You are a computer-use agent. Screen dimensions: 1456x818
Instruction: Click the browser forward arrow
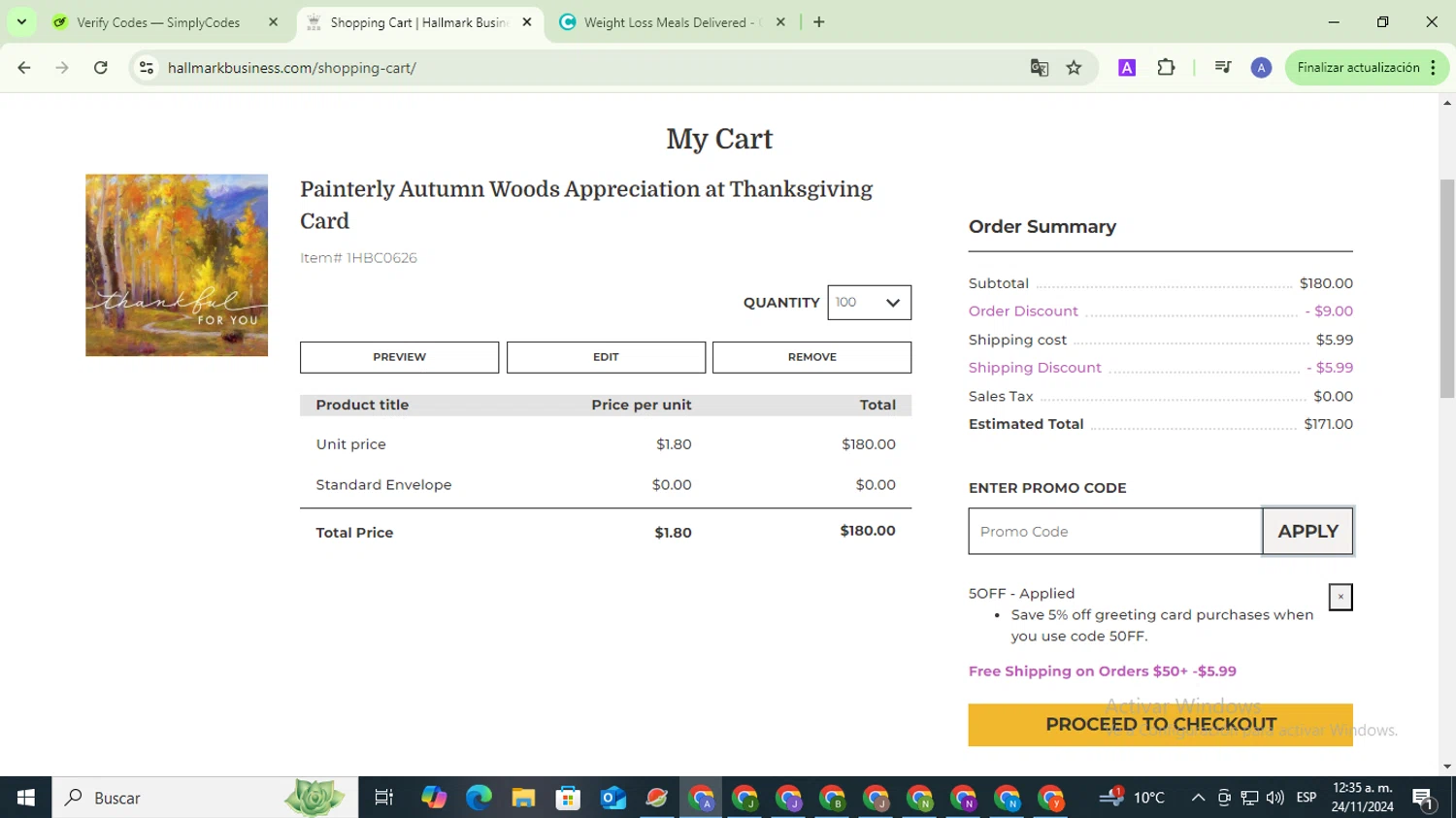click(62, 68)
